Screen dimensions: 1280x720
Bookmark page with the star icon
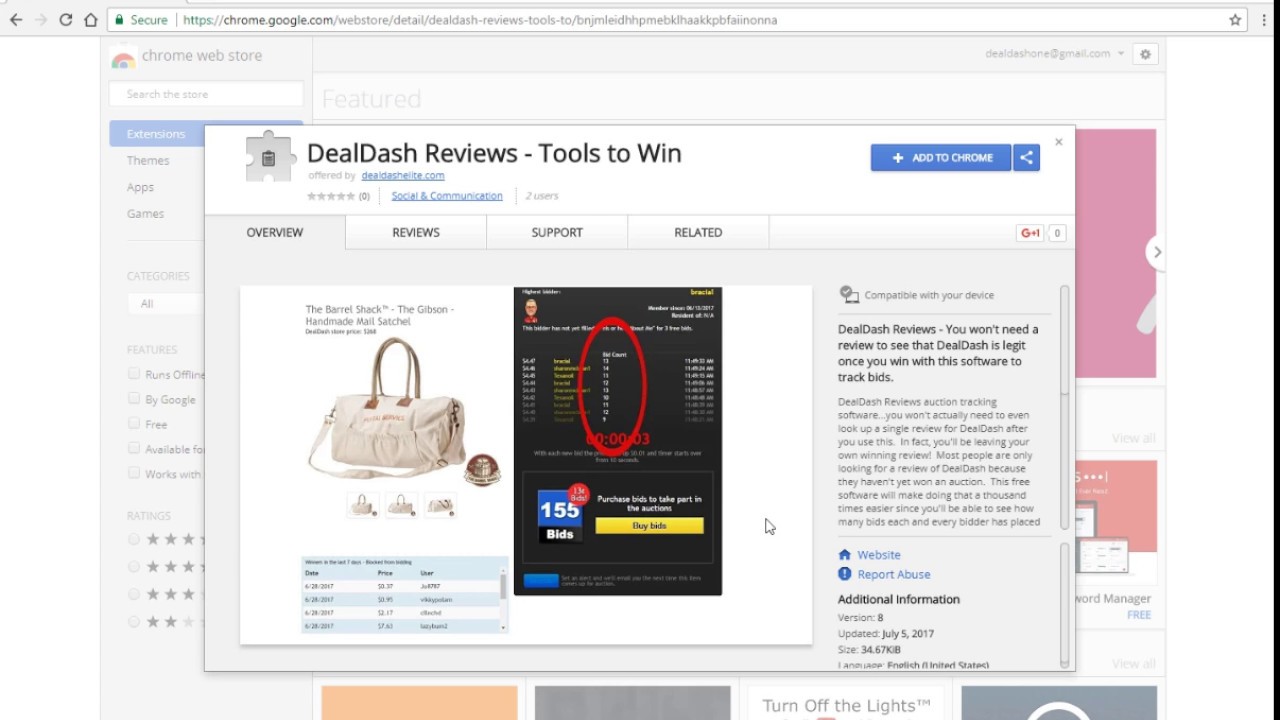coord(1235,20)
